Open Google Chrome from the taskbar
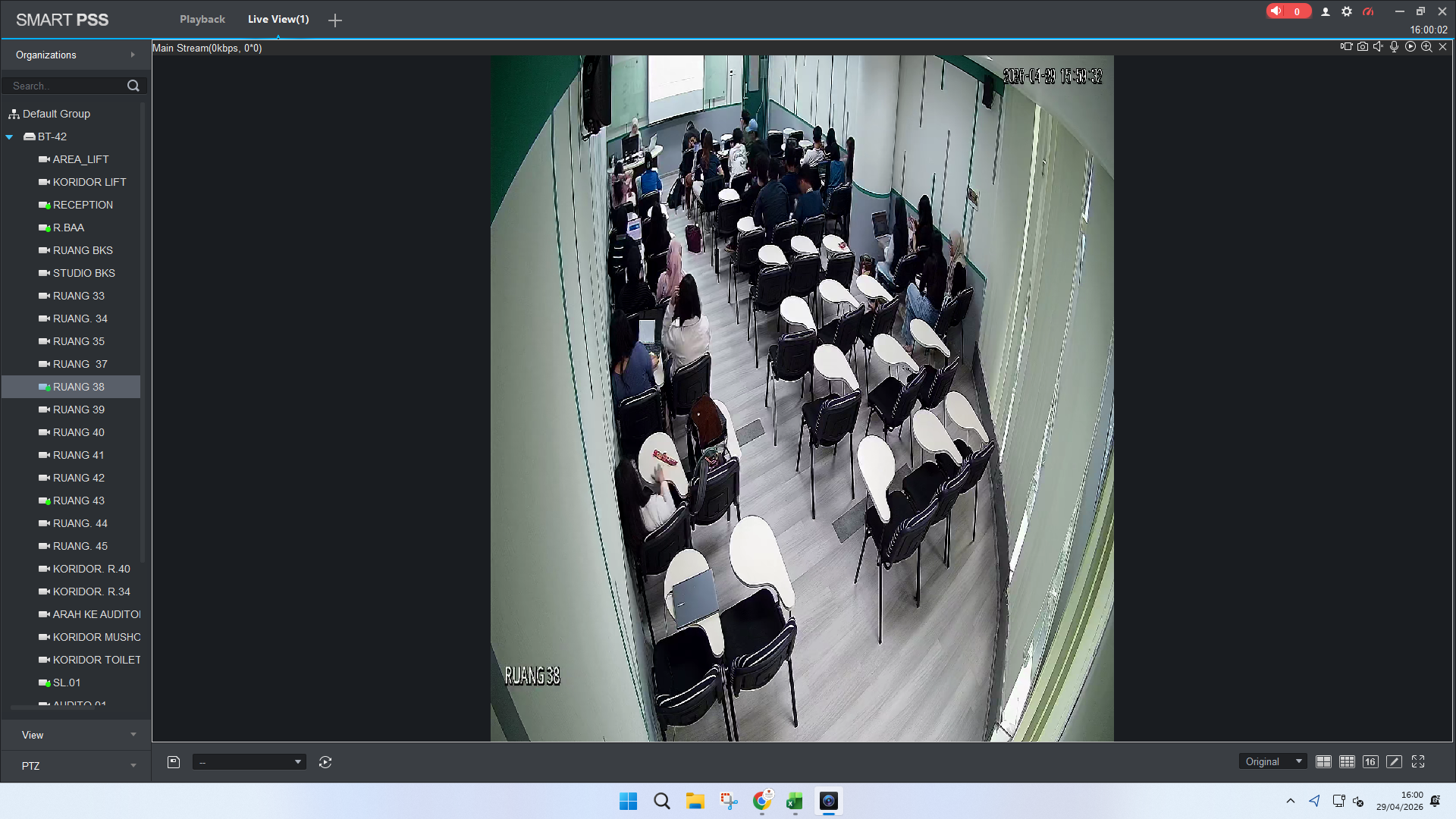The image size is (1456, 819). coord(762,802)
